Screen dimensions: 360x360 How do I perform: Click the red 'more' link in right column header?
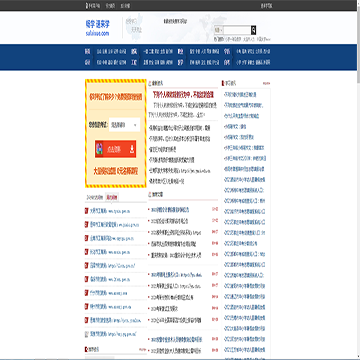266,83
